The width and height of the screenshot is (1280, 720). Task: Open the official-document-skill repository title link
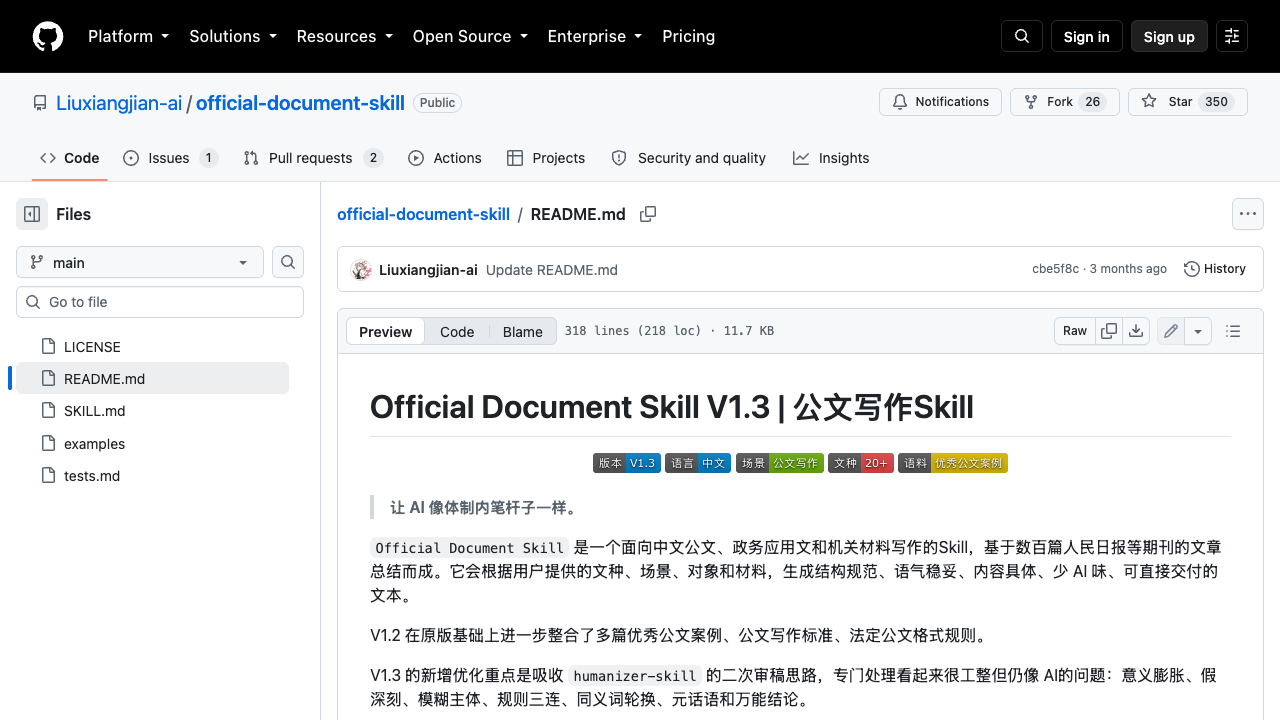[x=300, y=103]
